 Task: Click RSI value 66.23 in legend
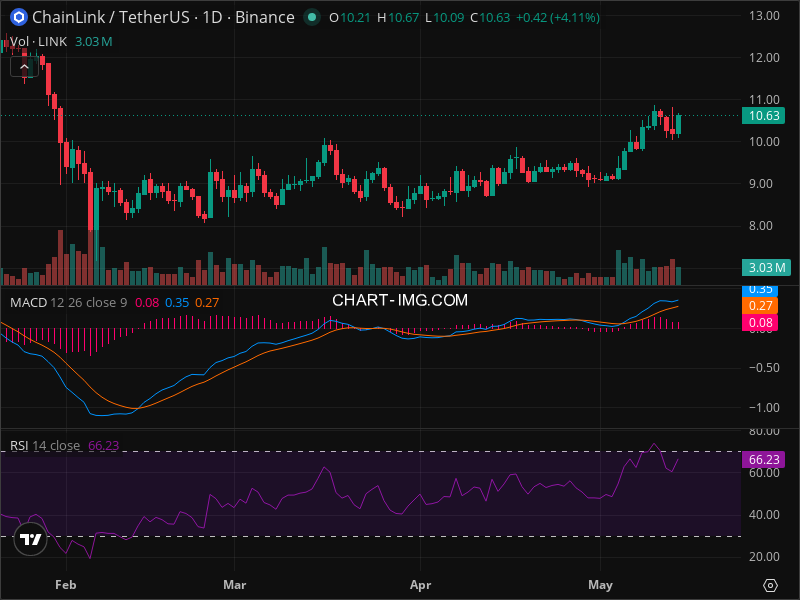104,445
